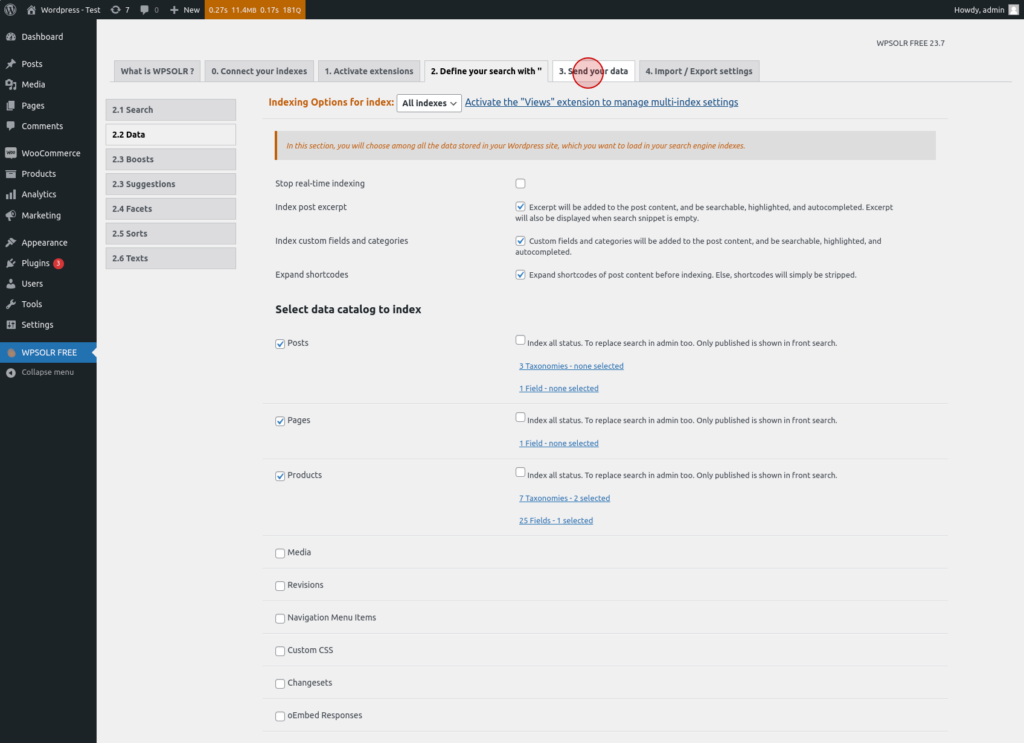
Task: Go to 4. Import / Export settings tab
Action: click(x=699, y=71)
